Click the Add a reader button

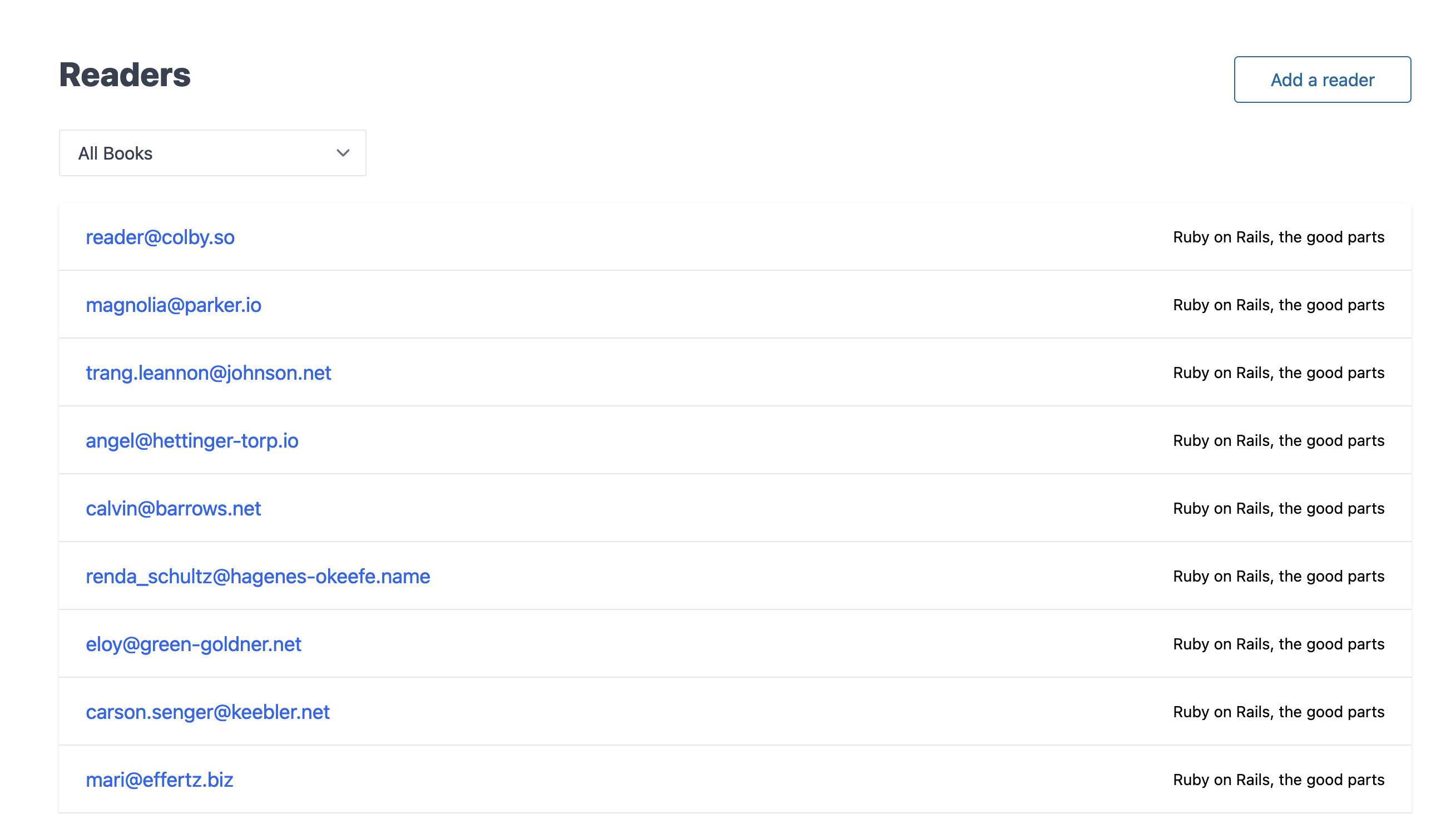1321,80
